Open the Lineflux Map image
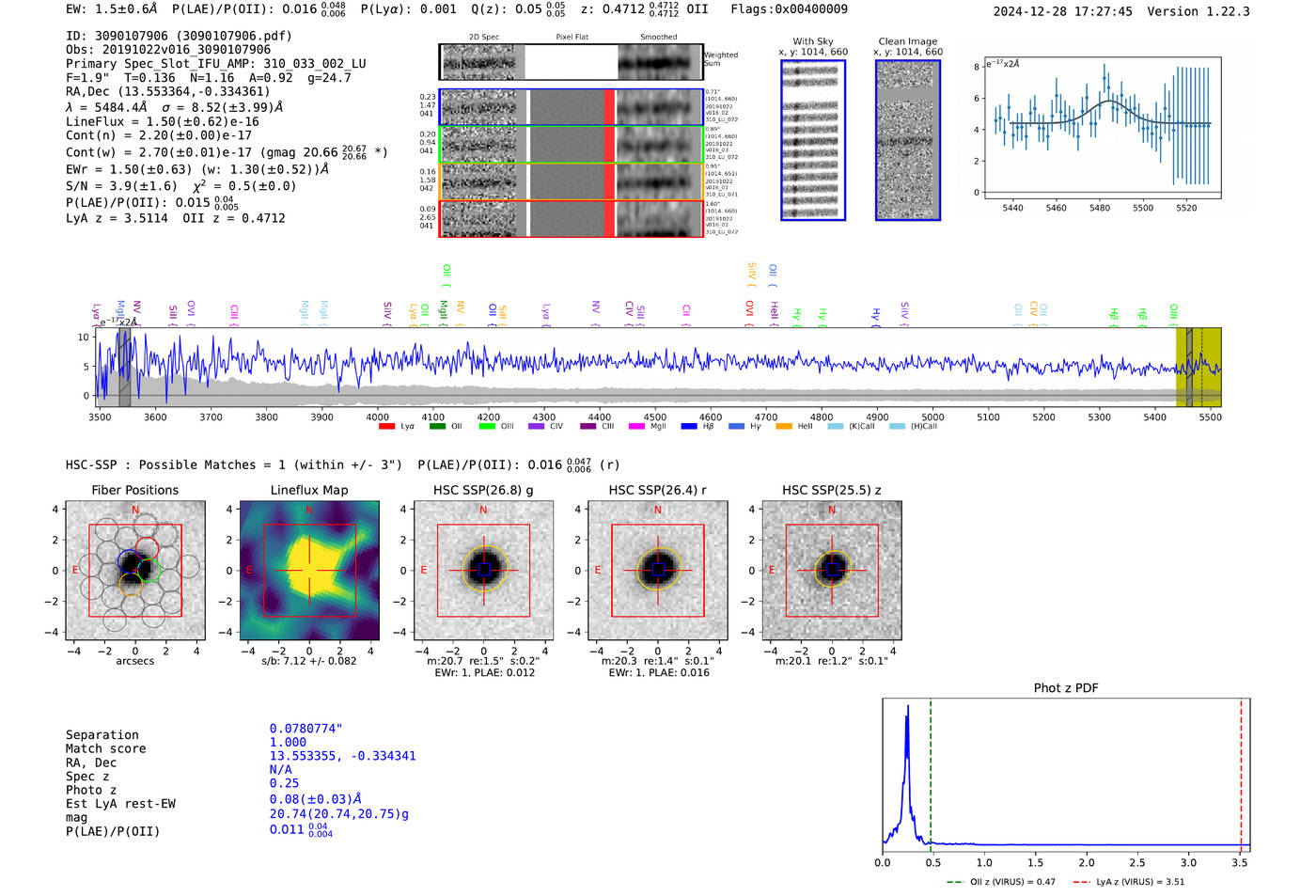1316x896 pixels. (x=309, y=571)
